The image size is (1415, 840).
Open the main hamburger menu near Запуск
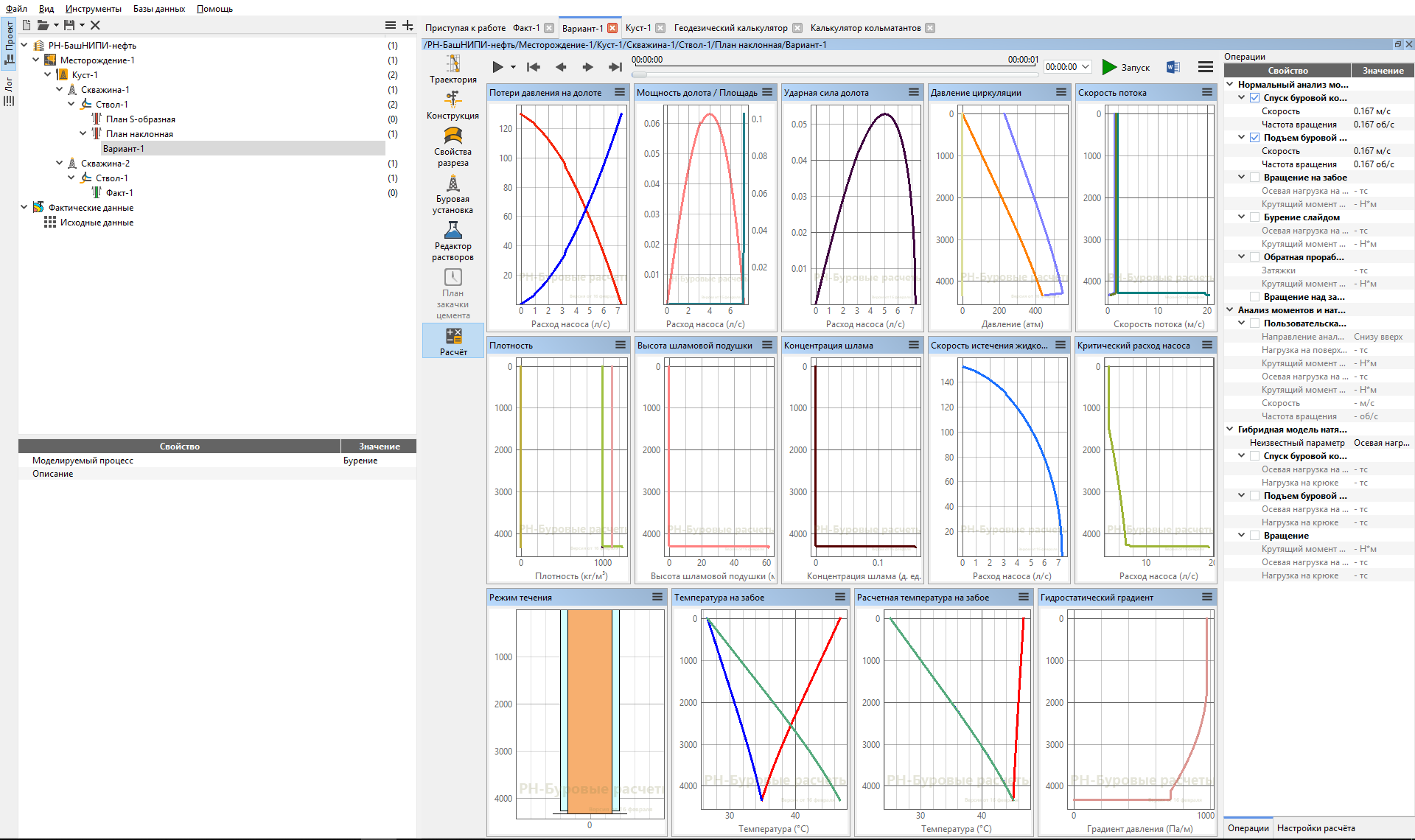(1206, 67)
